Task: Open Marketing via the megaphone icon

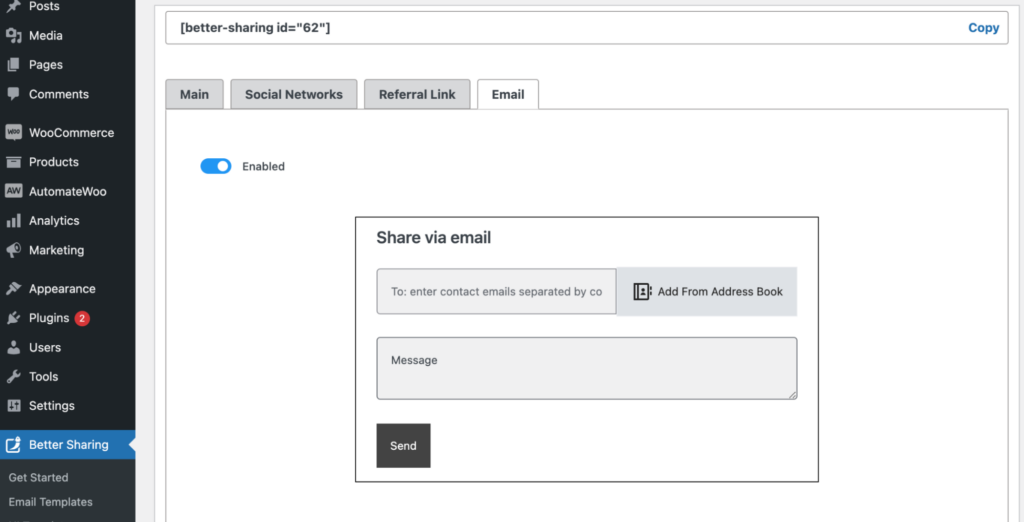Action: [x=14, y=250]
